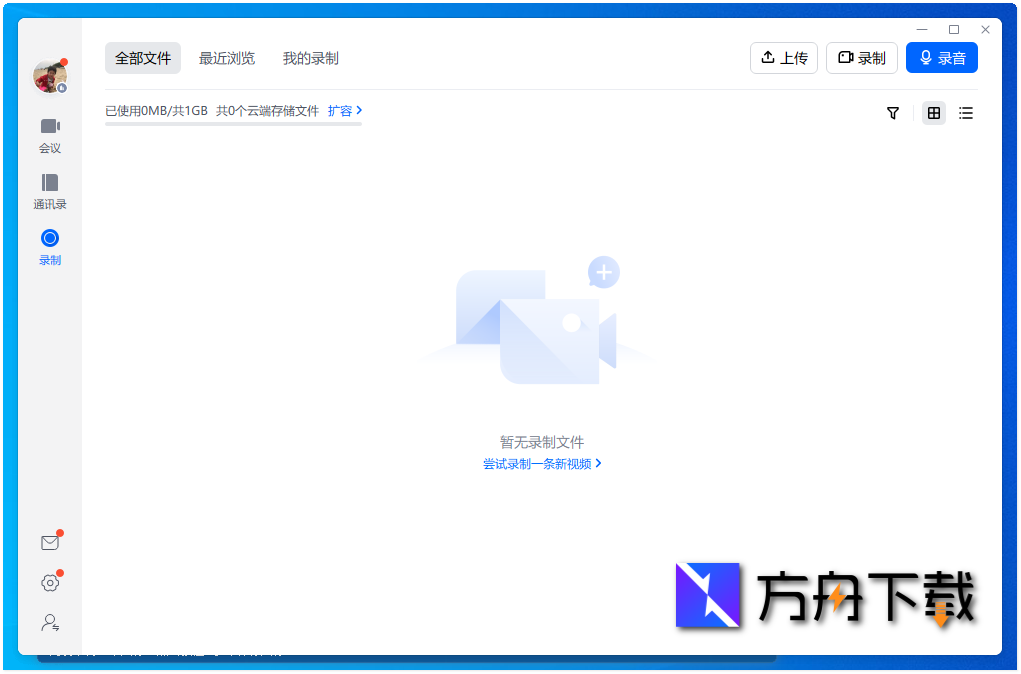
Task: Open settings via the gear icon
Action: coord(50,582)
